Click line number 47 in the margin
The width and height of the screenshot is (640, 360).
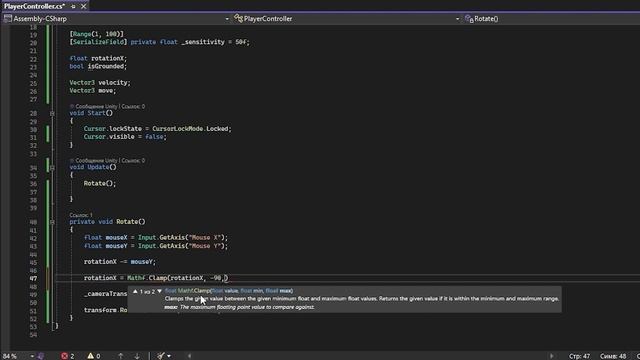pyautogui.click(x=33, y=278)
